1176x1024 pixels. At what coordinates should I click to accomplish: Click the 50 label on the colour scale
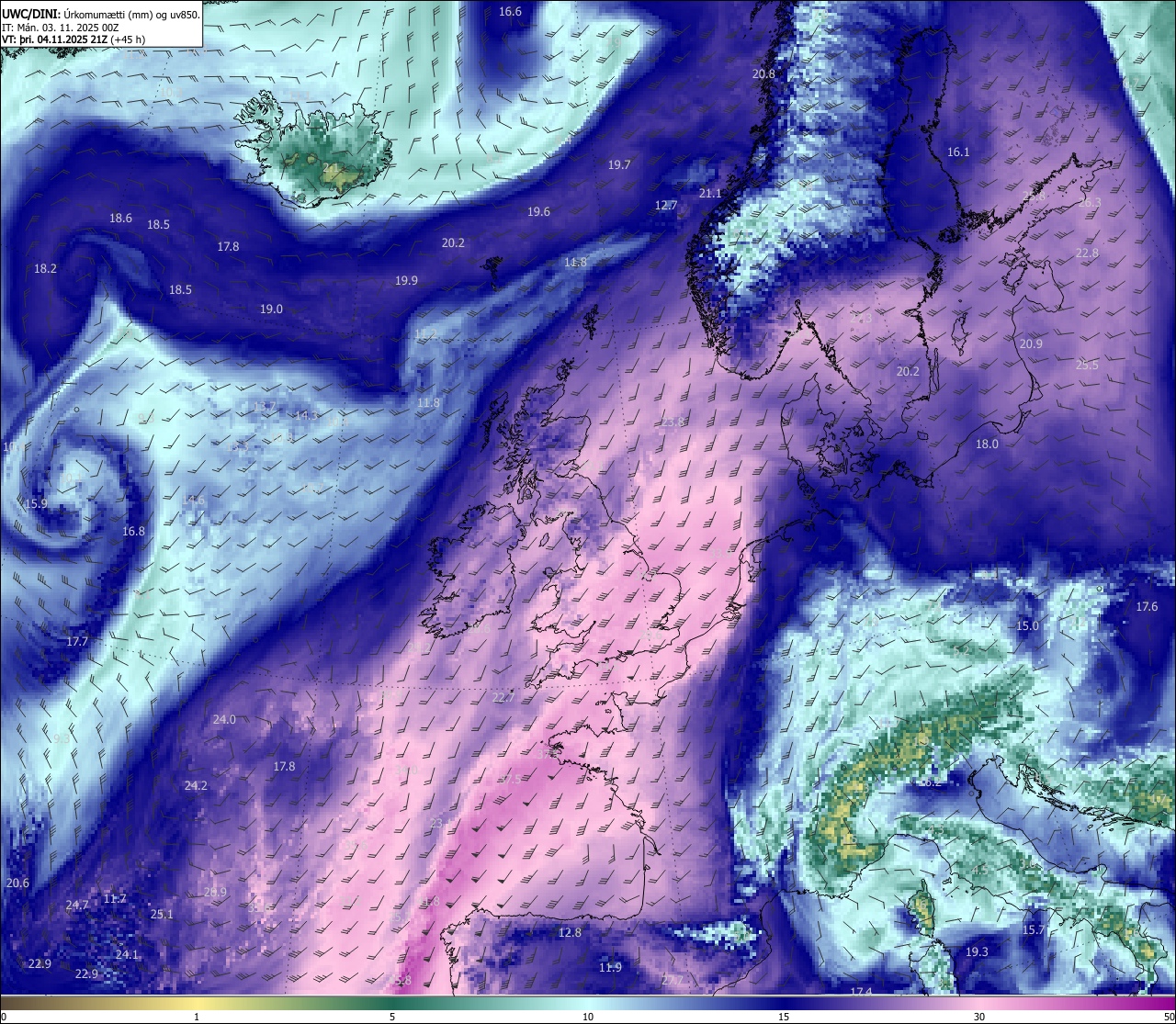[x=1169, y=1017]
